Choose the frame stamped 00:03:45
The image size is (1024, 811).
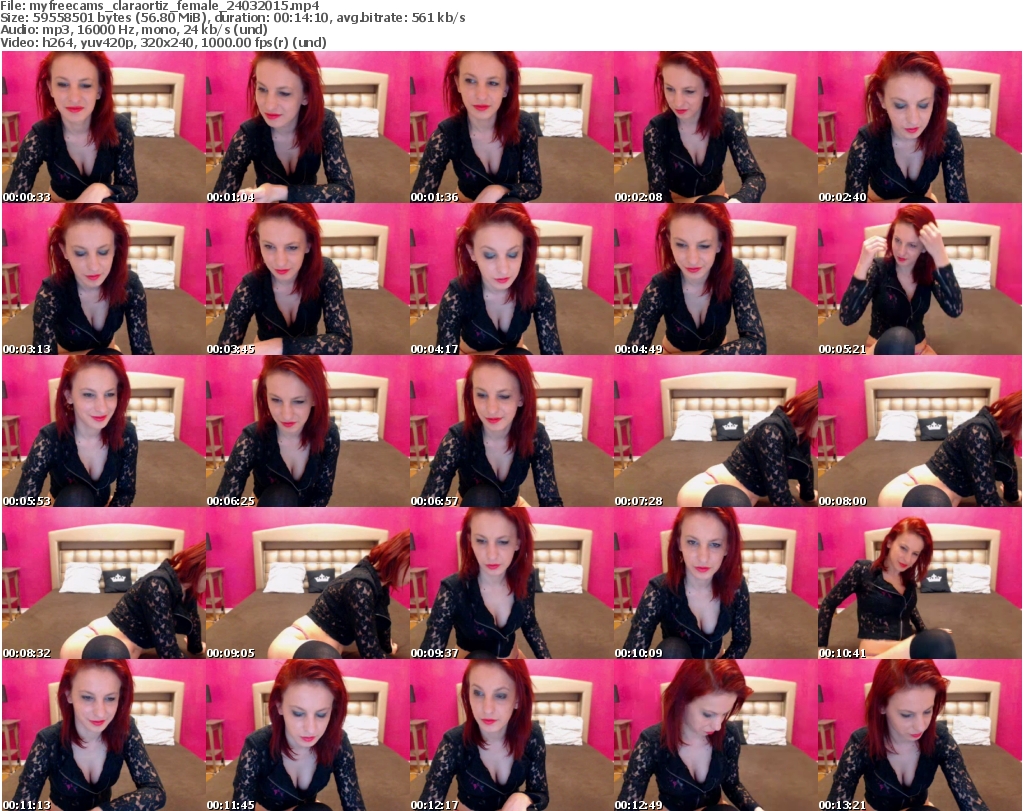[308, 279]
